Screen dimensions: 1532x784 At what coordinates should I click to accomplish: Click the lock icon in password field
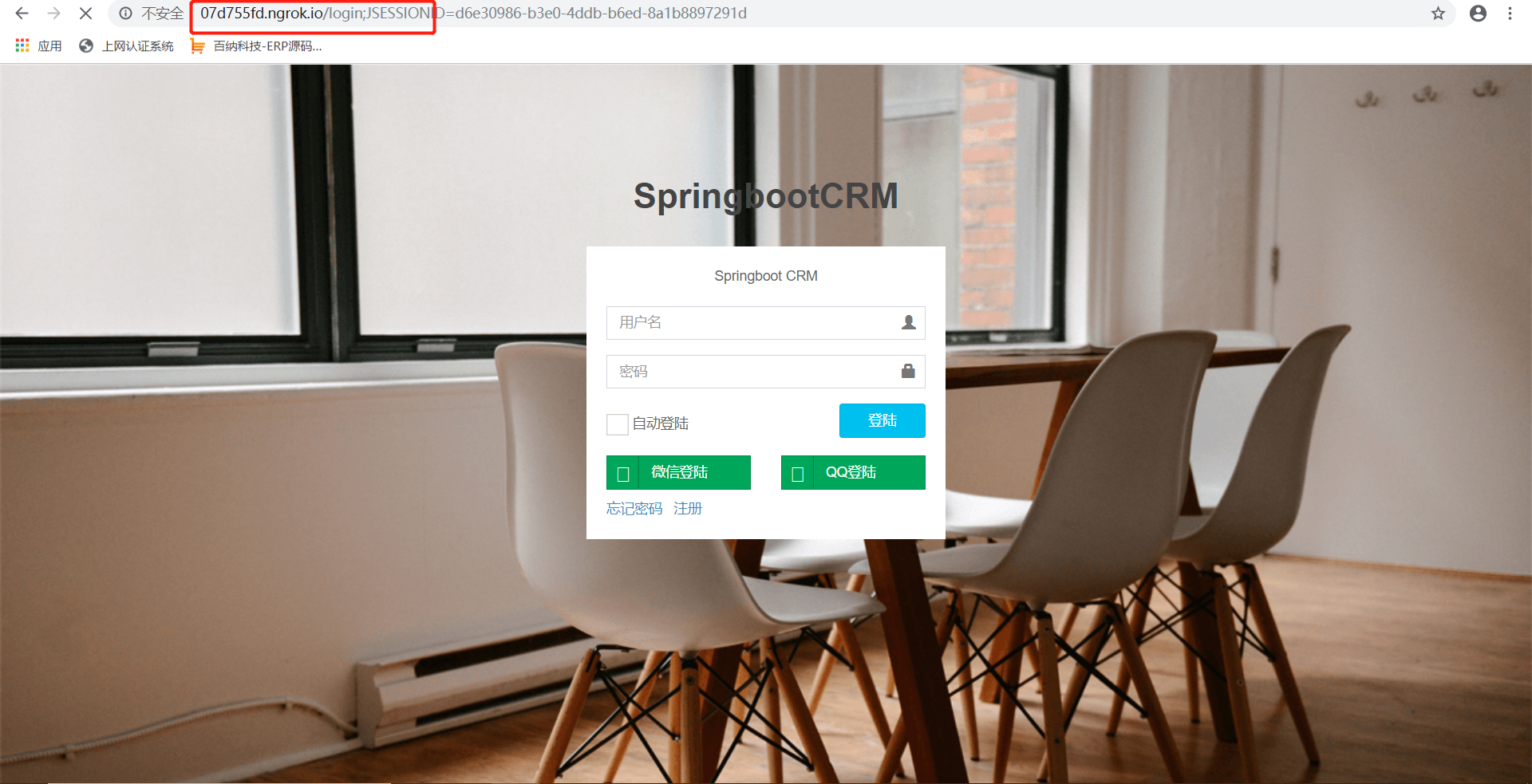908,371
